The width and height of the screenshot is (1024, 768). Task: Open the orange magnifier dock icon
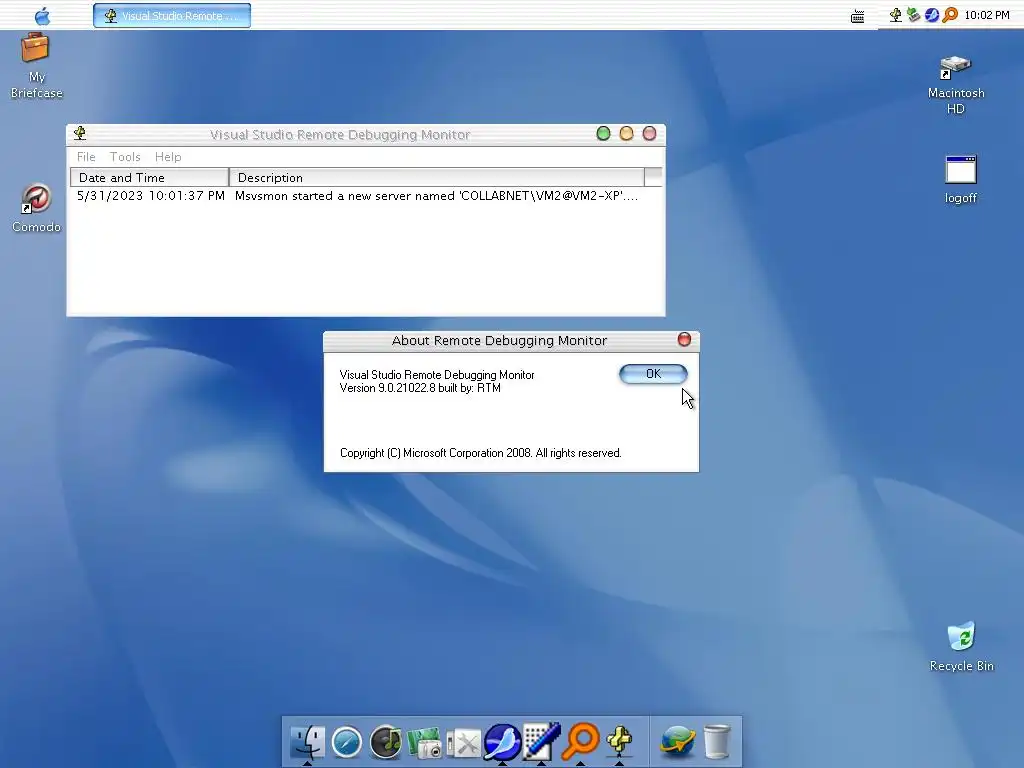[x=581, y=741]
